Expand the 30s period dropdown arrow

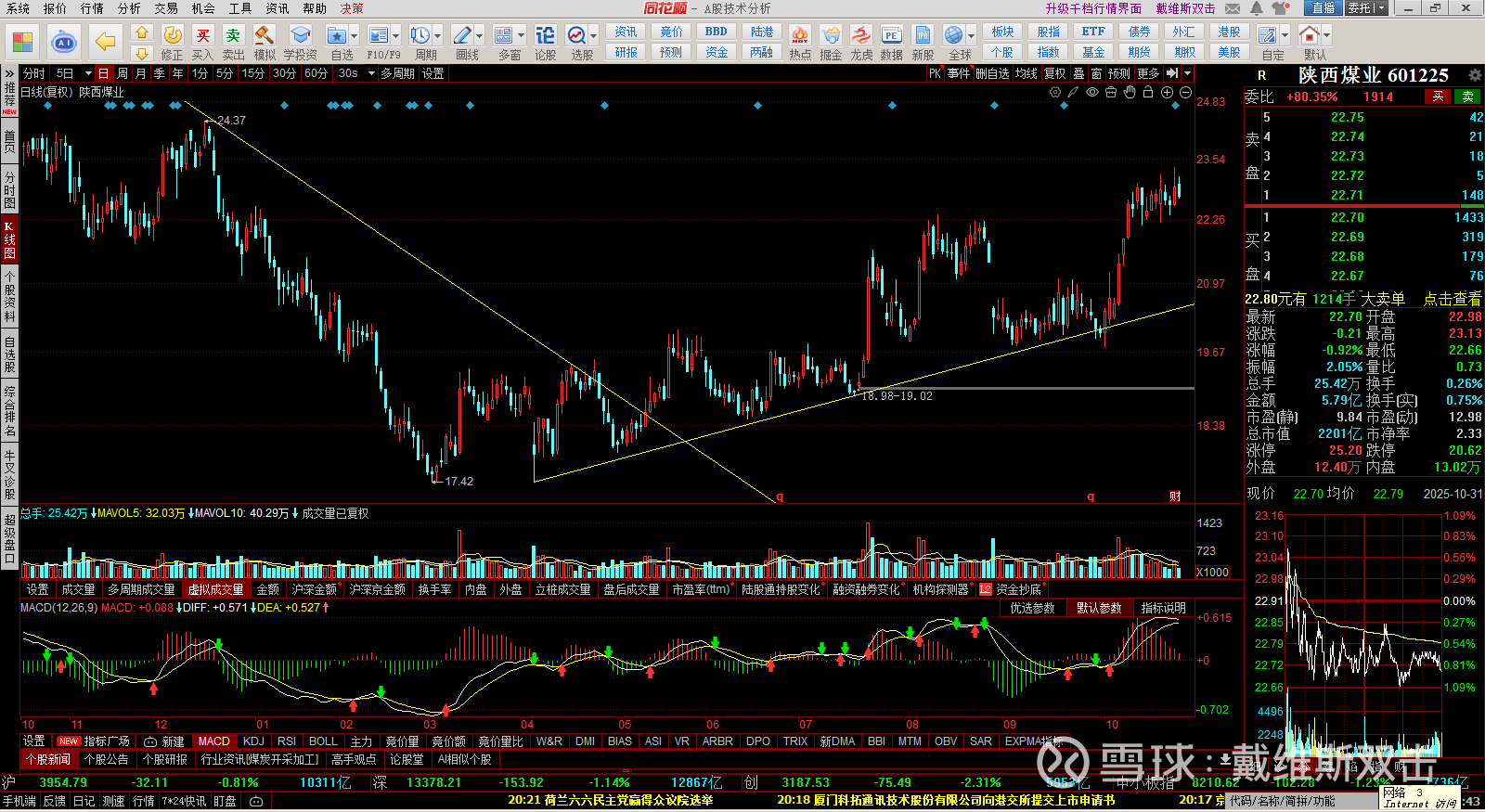369,73
